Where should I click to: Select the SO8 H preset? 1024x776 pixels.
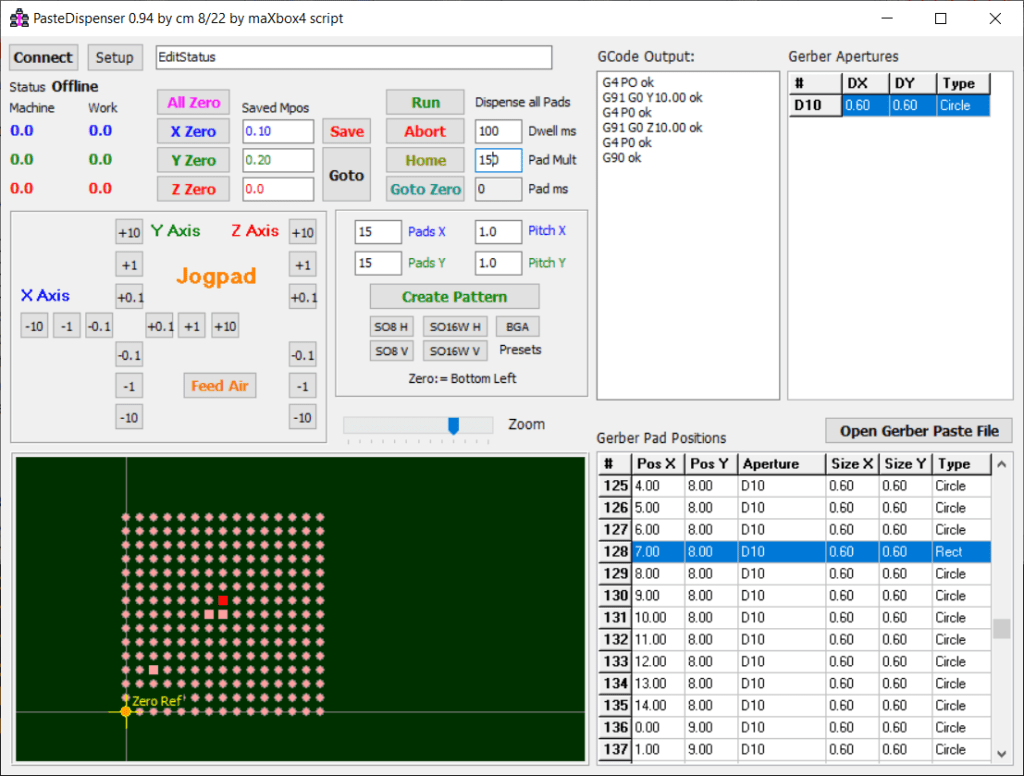point(391,327)
